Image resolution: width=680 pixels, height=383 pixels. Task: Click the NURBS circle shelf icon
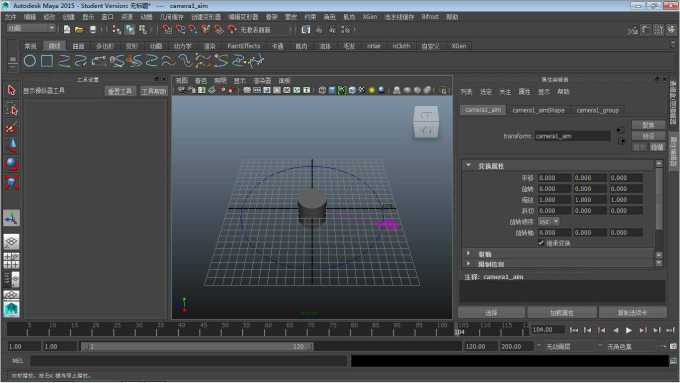tap(30, 61)
